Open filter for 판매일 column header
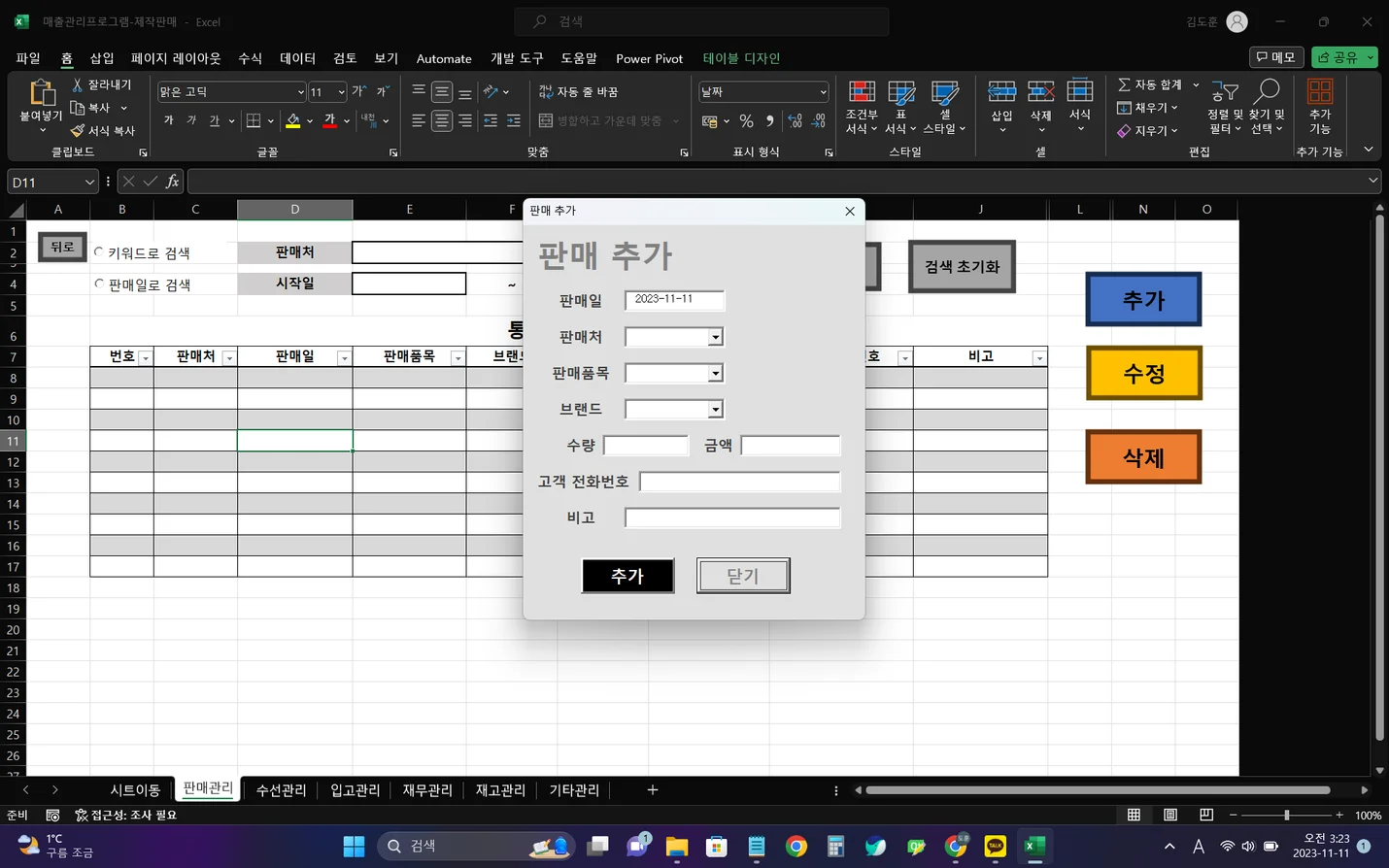 [x=344, y=358]
